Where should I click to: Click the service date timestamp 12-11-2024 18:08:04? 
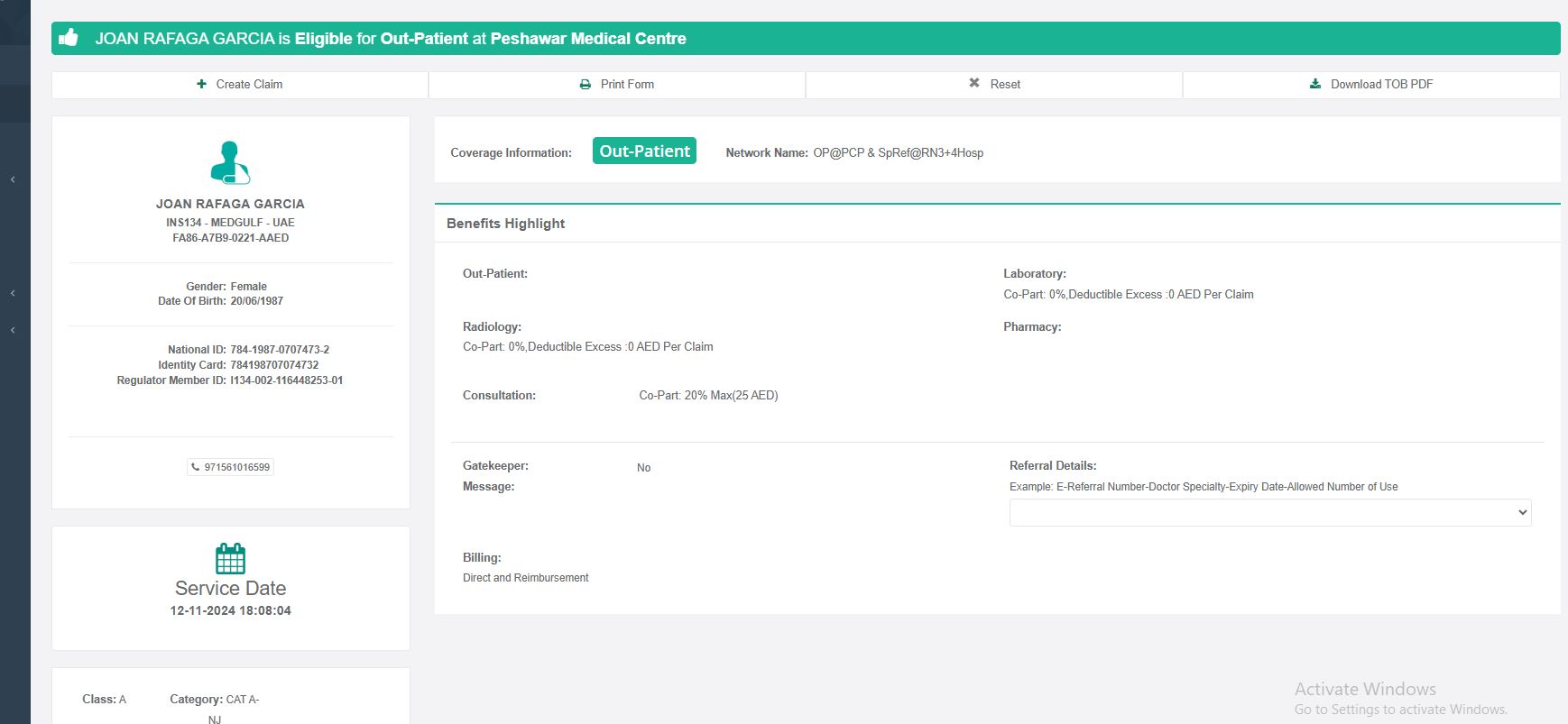pyautogui.click(x=230, y=610)
